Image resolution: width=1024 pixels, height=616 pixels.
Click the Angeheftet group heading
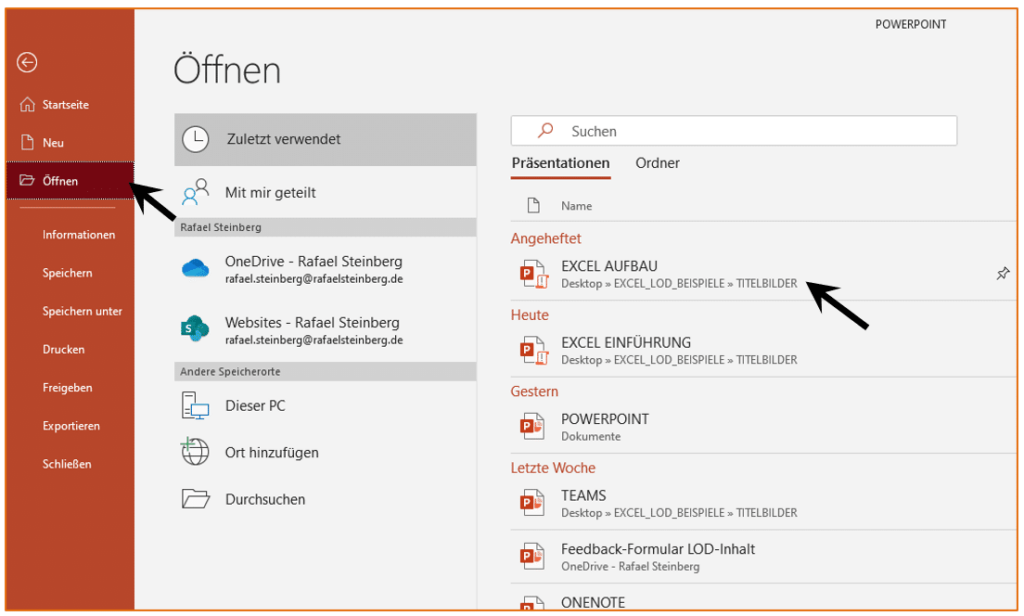coord(545,238)
